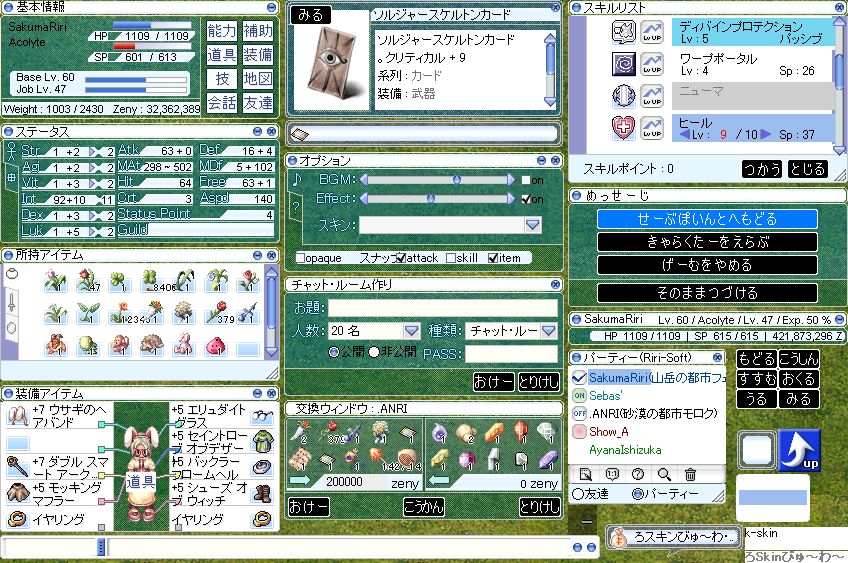Select the 非公開 radio button
This screenshot has width=848, height=563.
coord(374,352)
